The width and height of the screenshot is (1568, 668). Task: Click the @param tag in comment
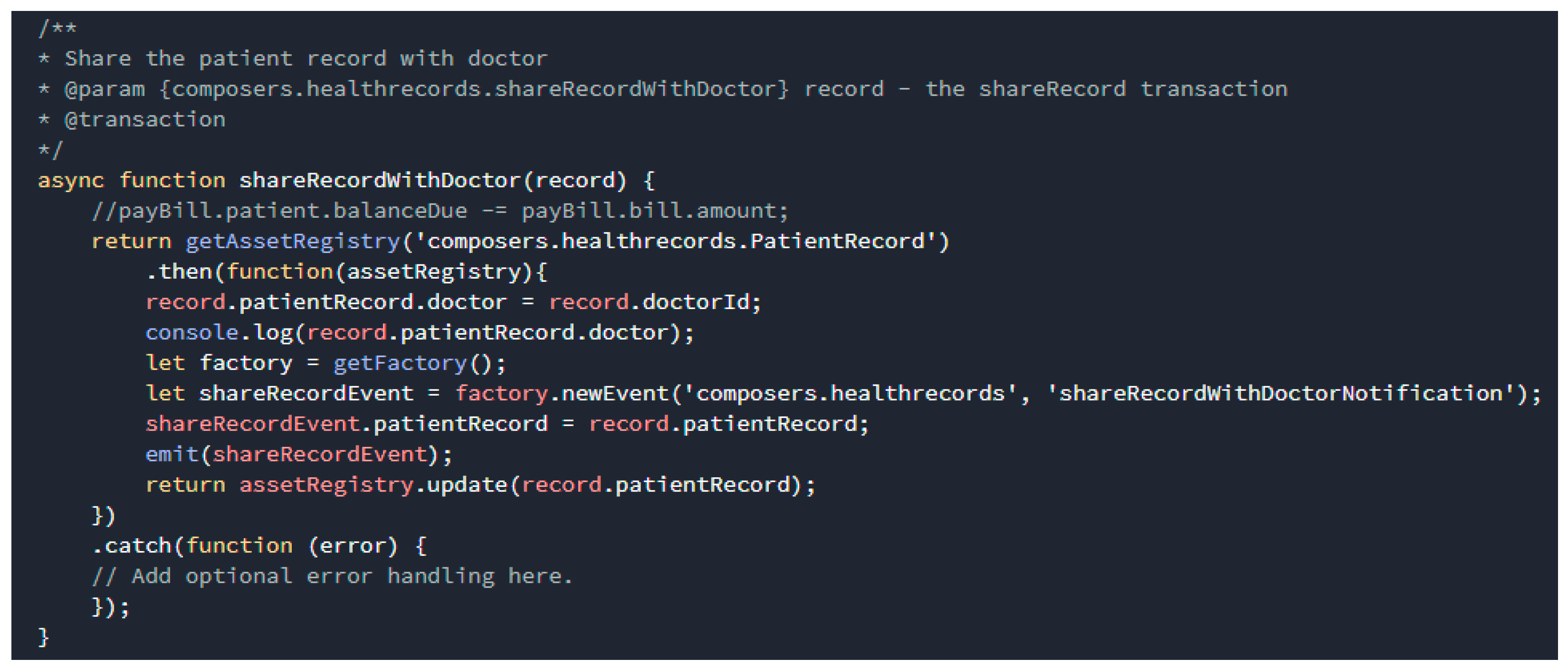coord(105,89)
